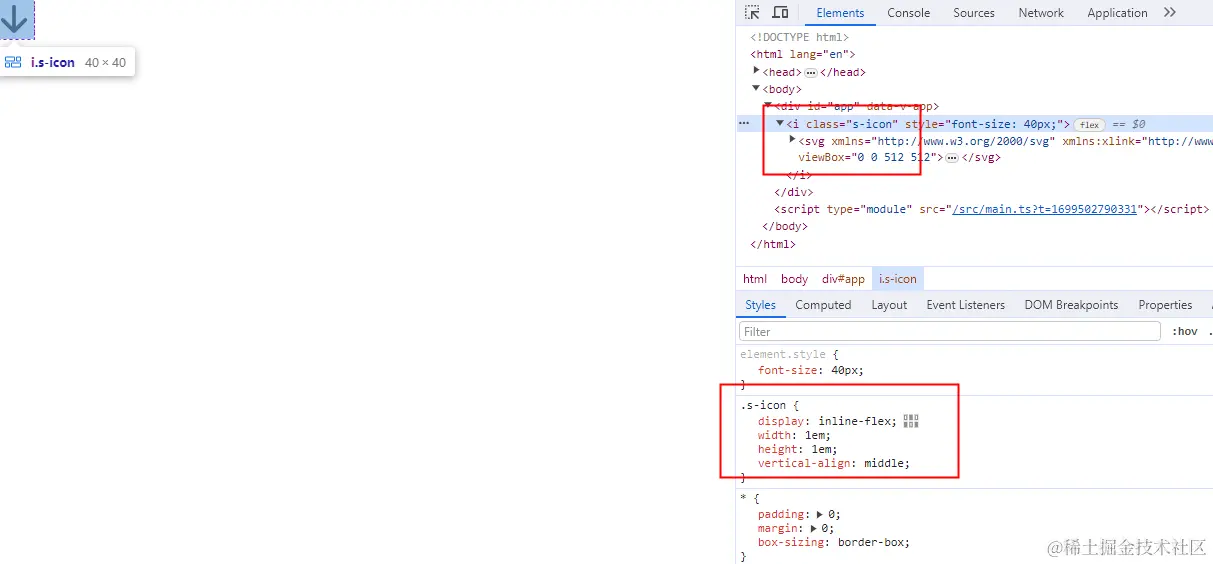The image size is (1213, 564).
Task: Activate the inspect element picker icon
Action: 752,13
